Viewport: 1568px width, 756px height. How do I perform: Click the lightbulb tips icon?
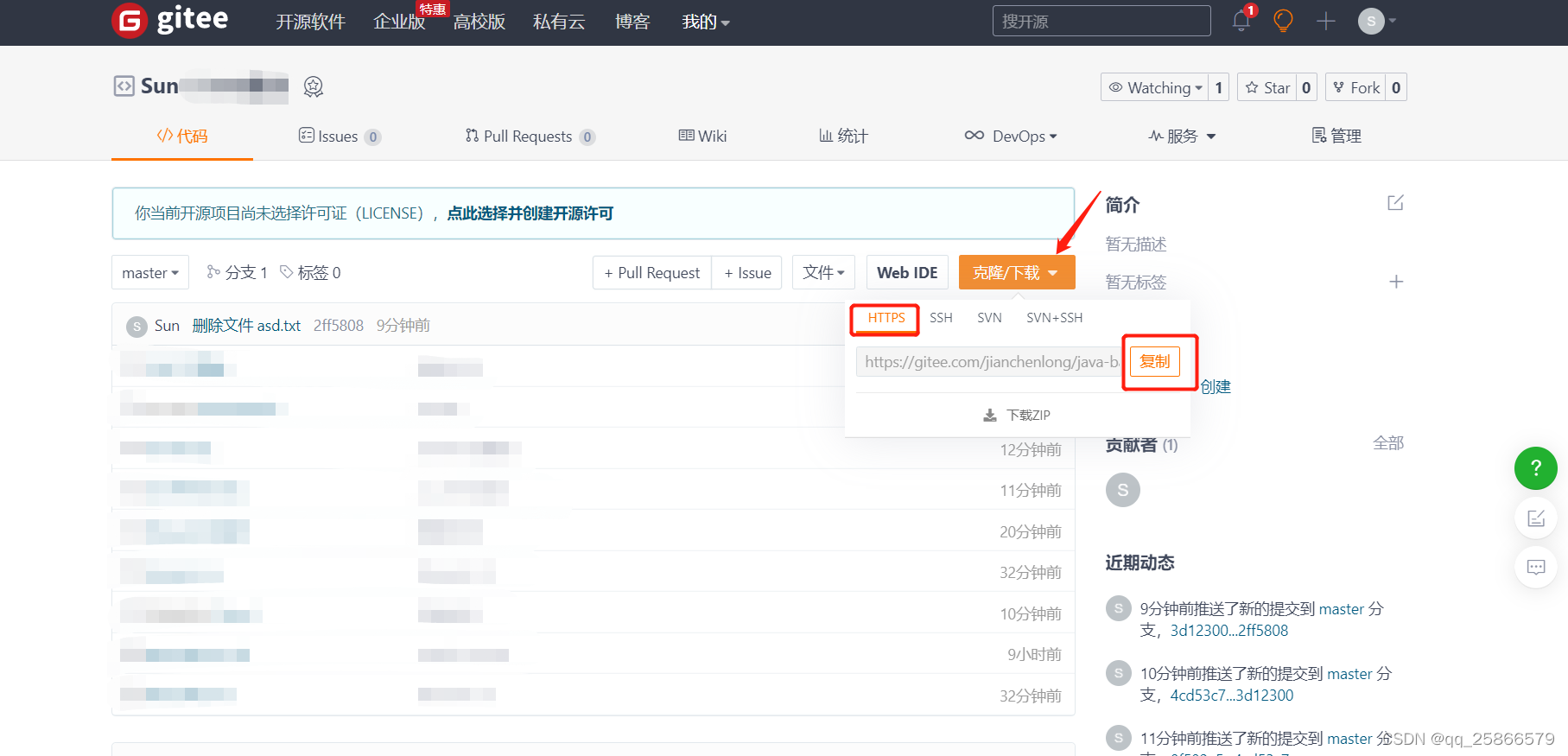pyautogui.click(x=1283, y=21)
